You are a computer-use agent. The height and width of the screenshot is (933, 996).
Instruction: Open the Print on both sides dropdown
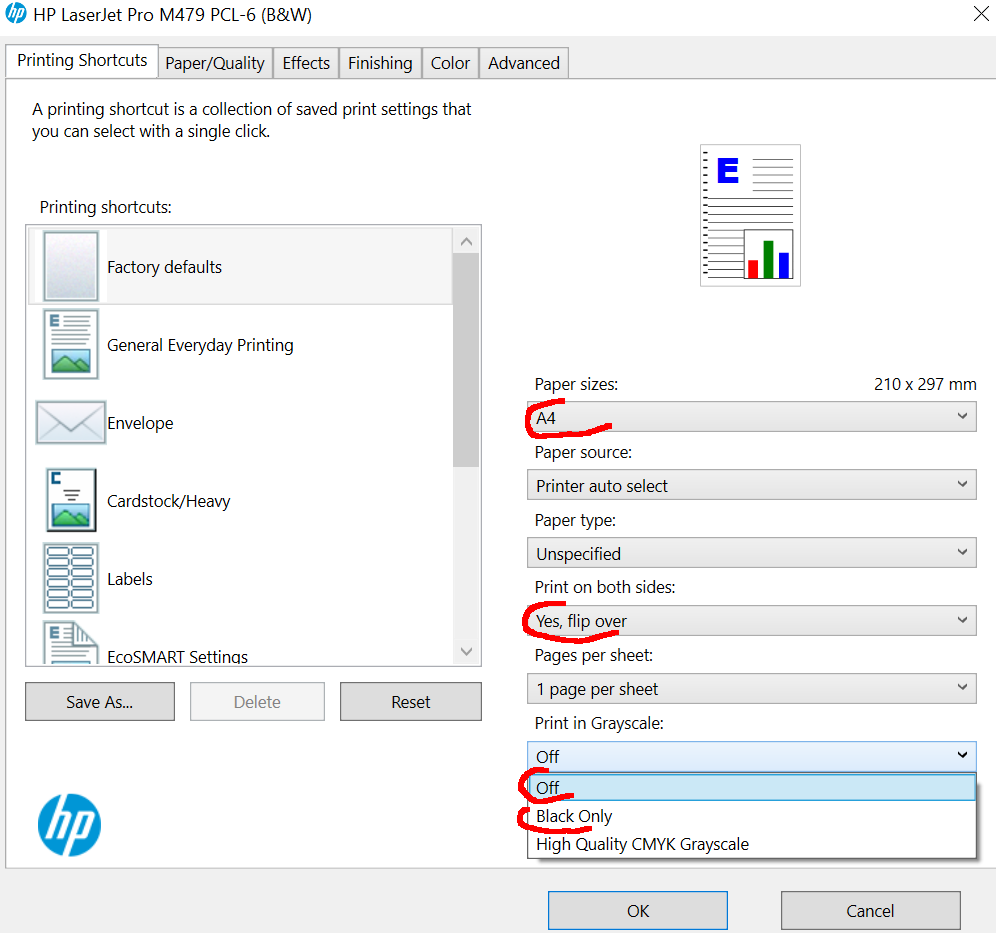point(751,621)
